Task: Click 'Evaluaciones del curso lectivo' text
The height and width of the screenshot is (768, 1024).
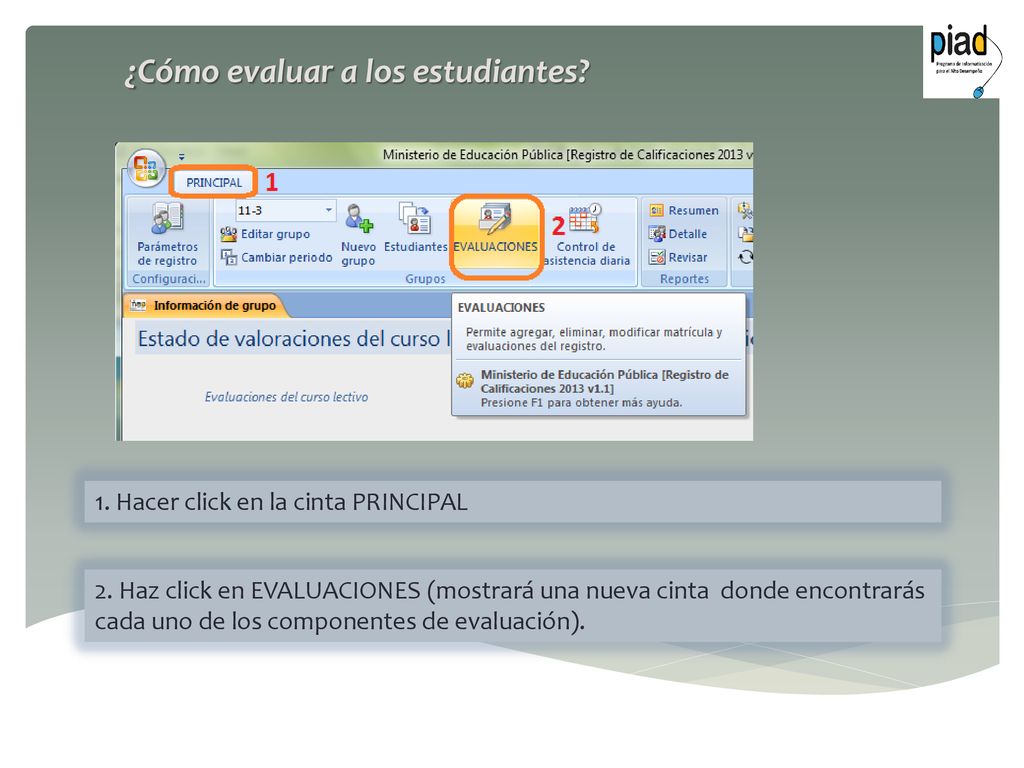Action: click(x=286, y=397)
